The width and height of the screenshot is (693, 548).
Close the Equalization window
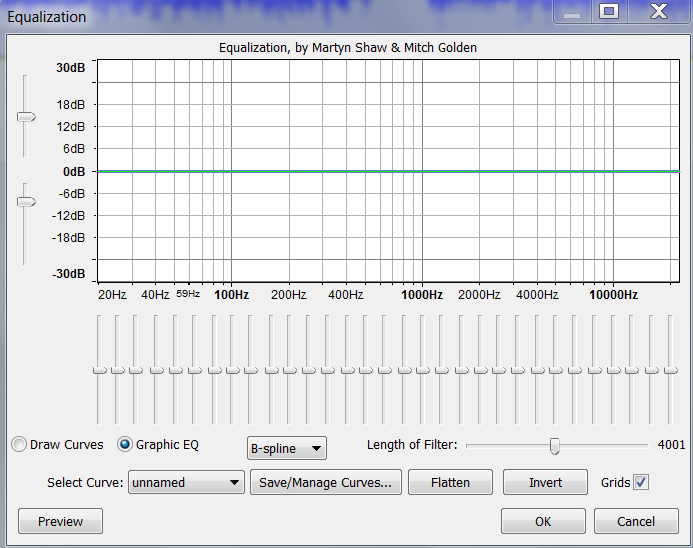click(x=659, y=11)
